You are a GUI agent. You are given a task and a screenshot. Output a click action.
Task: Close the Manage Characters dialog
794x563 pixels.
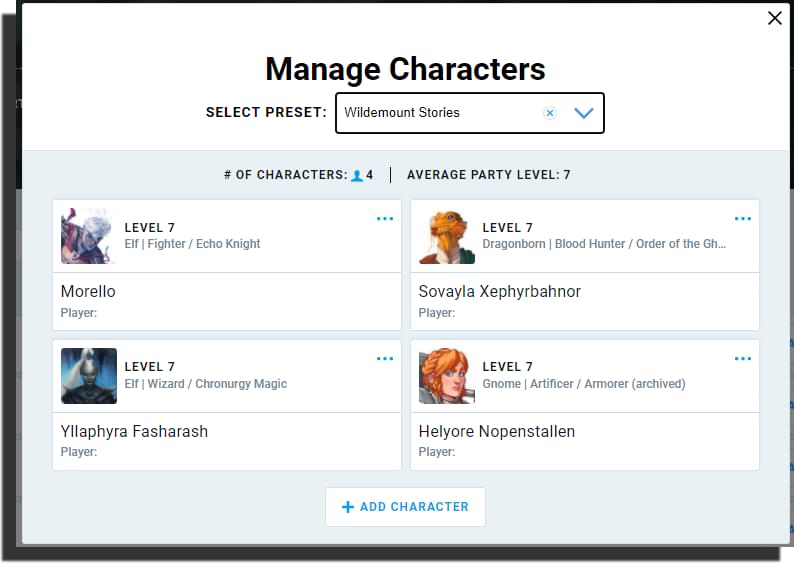coord(775,18)
